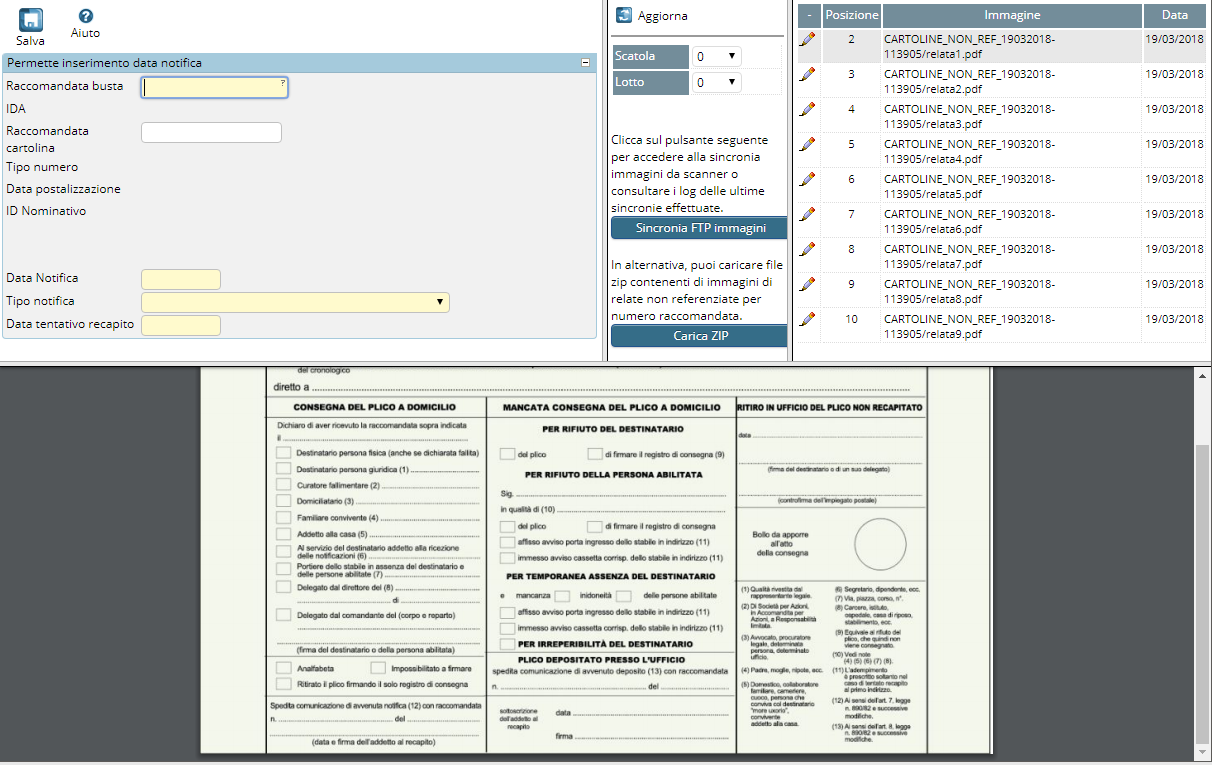This screenshot has width=1212, height=765.
Task: Edit row with Posizione 3 pencil icon
Action: (x=808, y=74)
